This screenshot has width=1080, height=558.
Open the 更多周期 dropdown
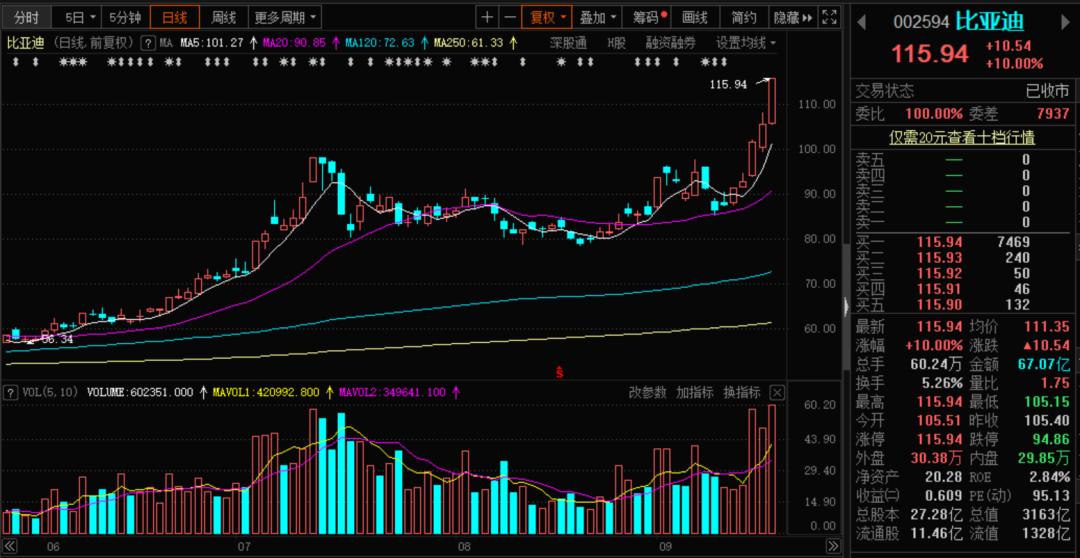(x=286, y=17)
